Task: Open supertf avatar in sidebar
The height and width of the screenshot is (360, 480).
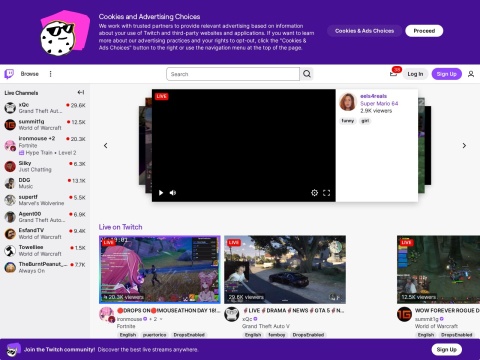Action: click(x=10, y=200)
